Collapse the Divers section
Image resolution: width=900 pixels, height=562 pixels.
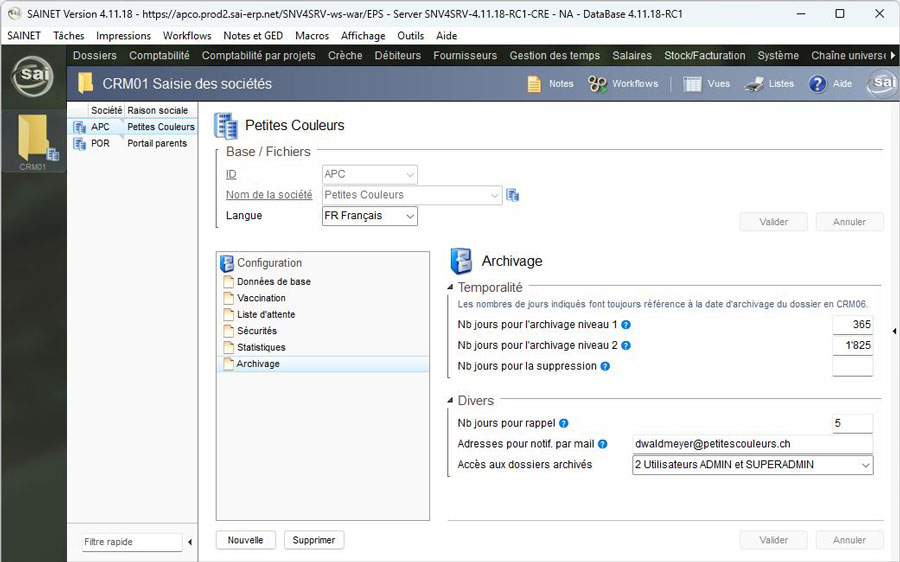pyautogui.click(x=450, y=401)
